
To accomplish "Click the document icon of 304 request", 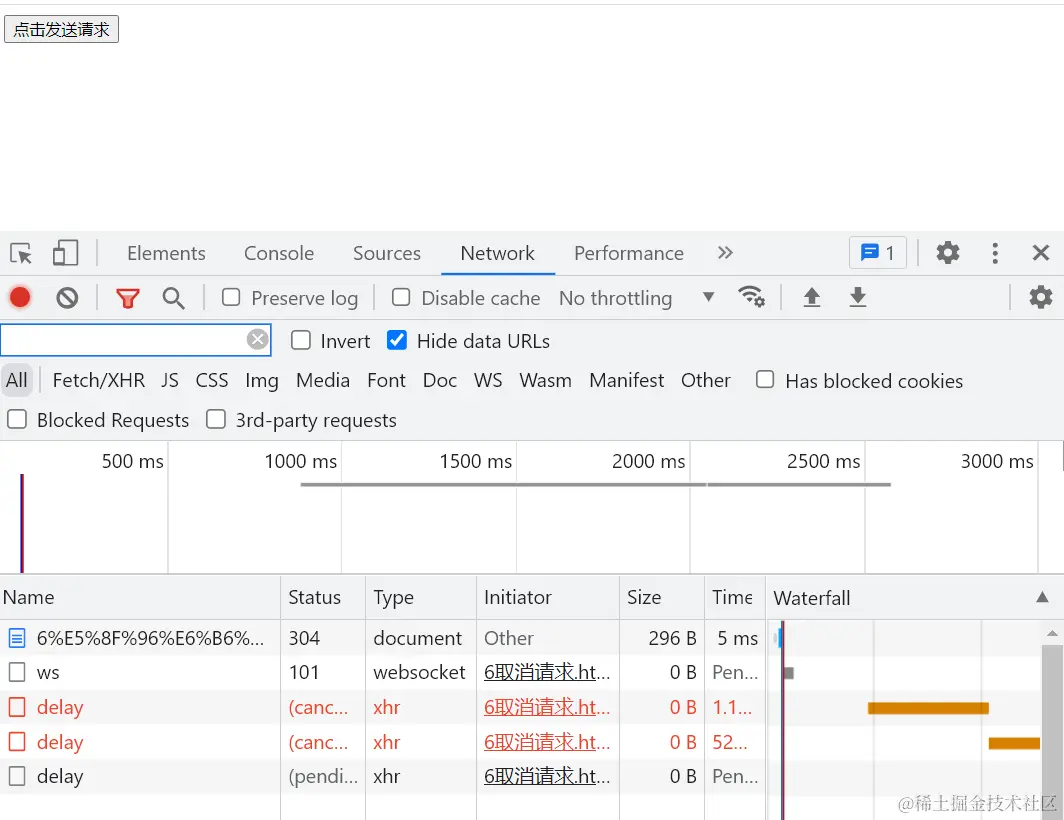I will (x=17, y=638).
